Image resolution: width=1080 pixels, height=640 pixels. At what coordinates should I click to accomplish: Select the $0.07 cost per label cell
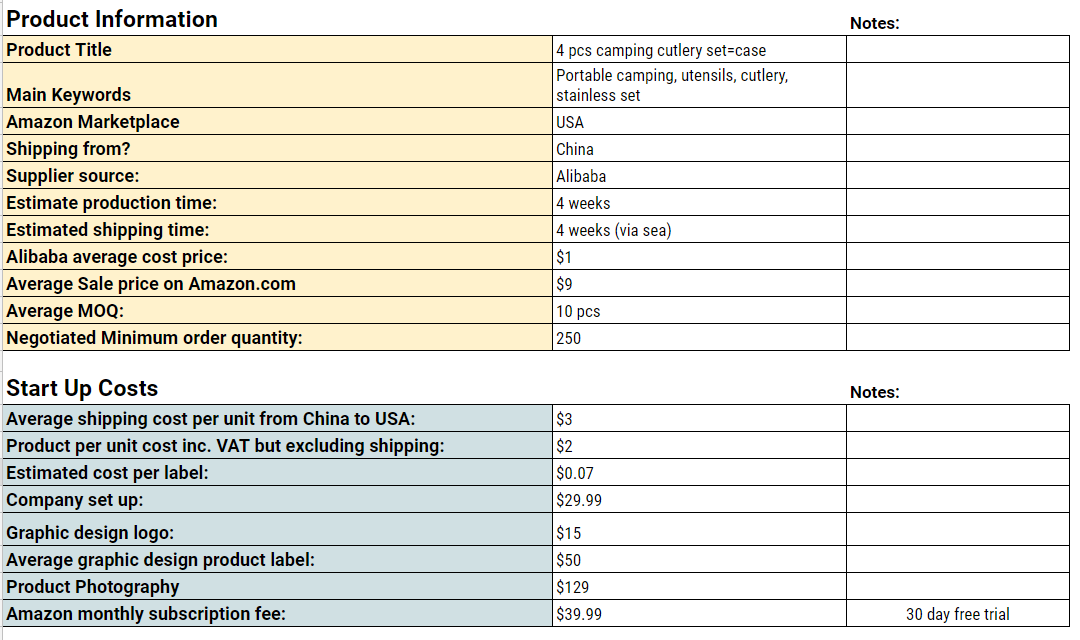(x=699, y=473)
